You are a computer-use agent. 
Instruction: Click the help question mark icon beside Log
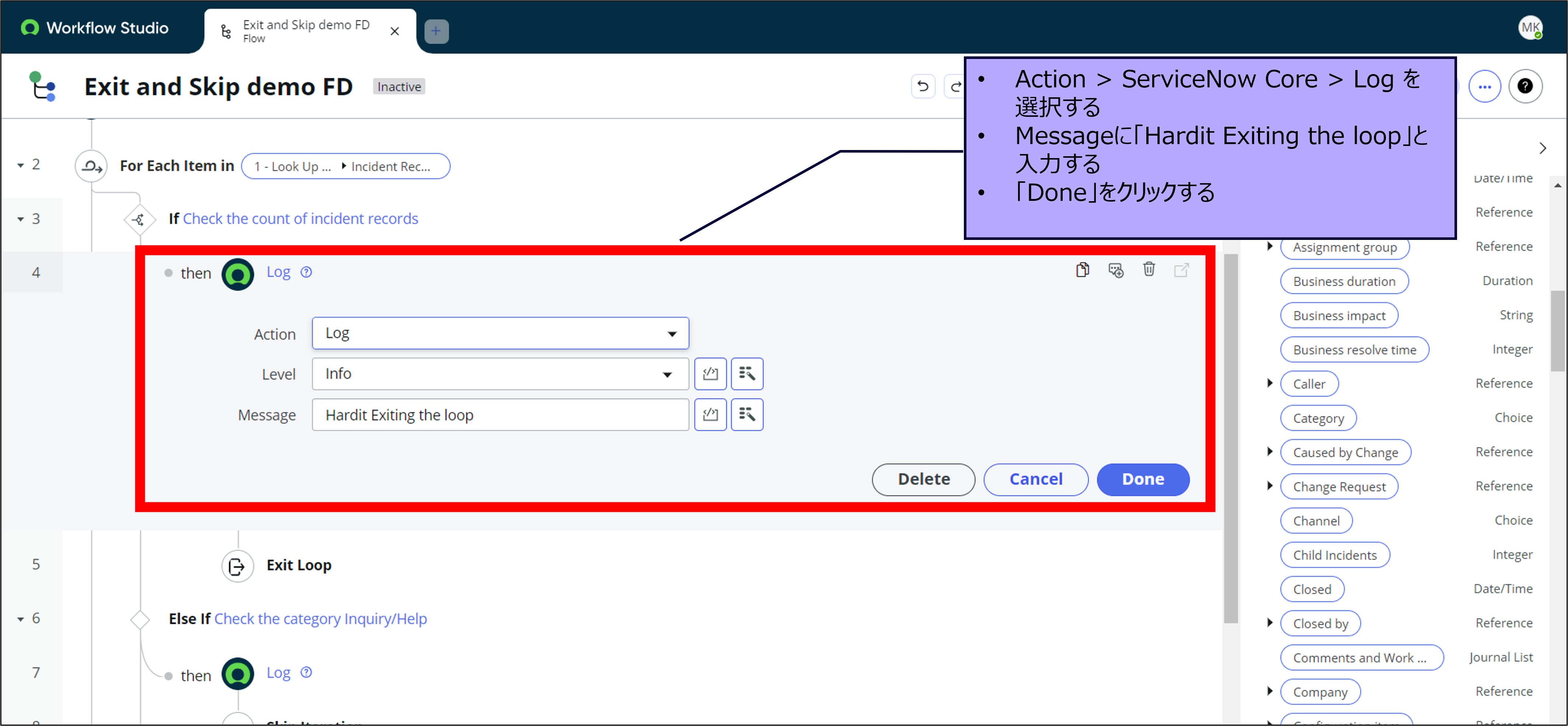click(x=306, y=272)
